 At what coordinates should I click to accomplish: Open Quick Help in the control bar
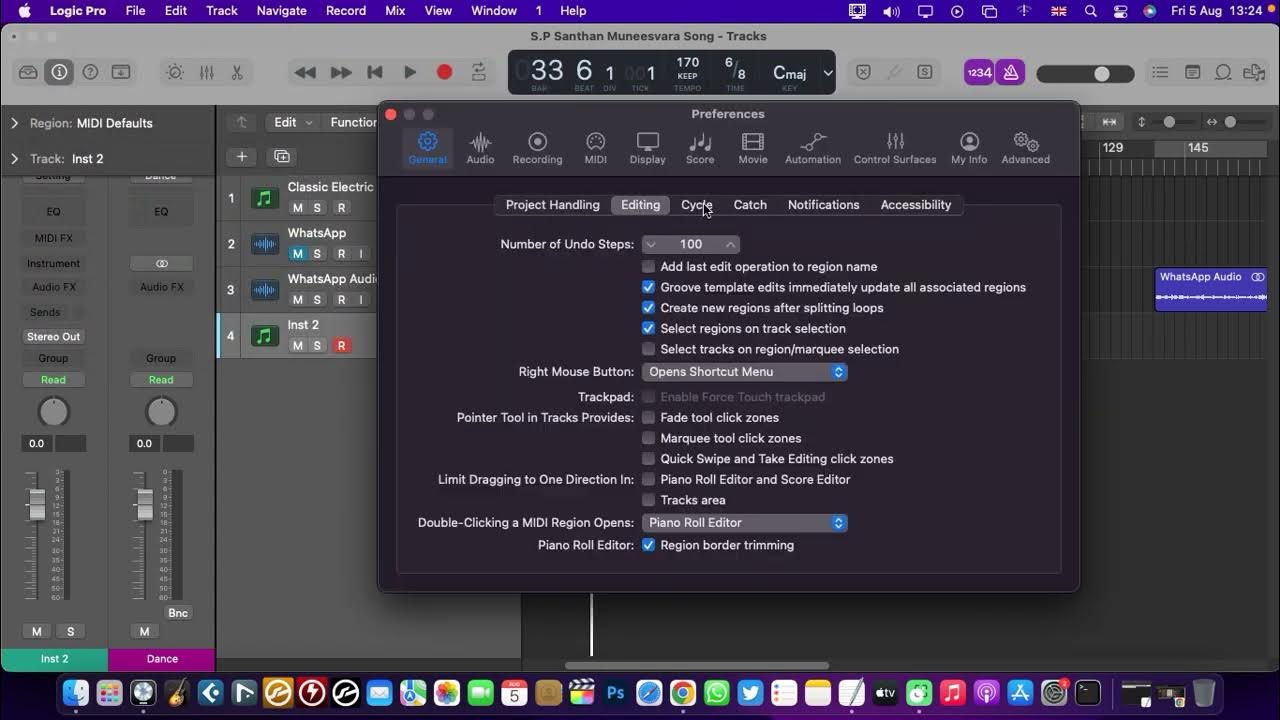[90, 72]
